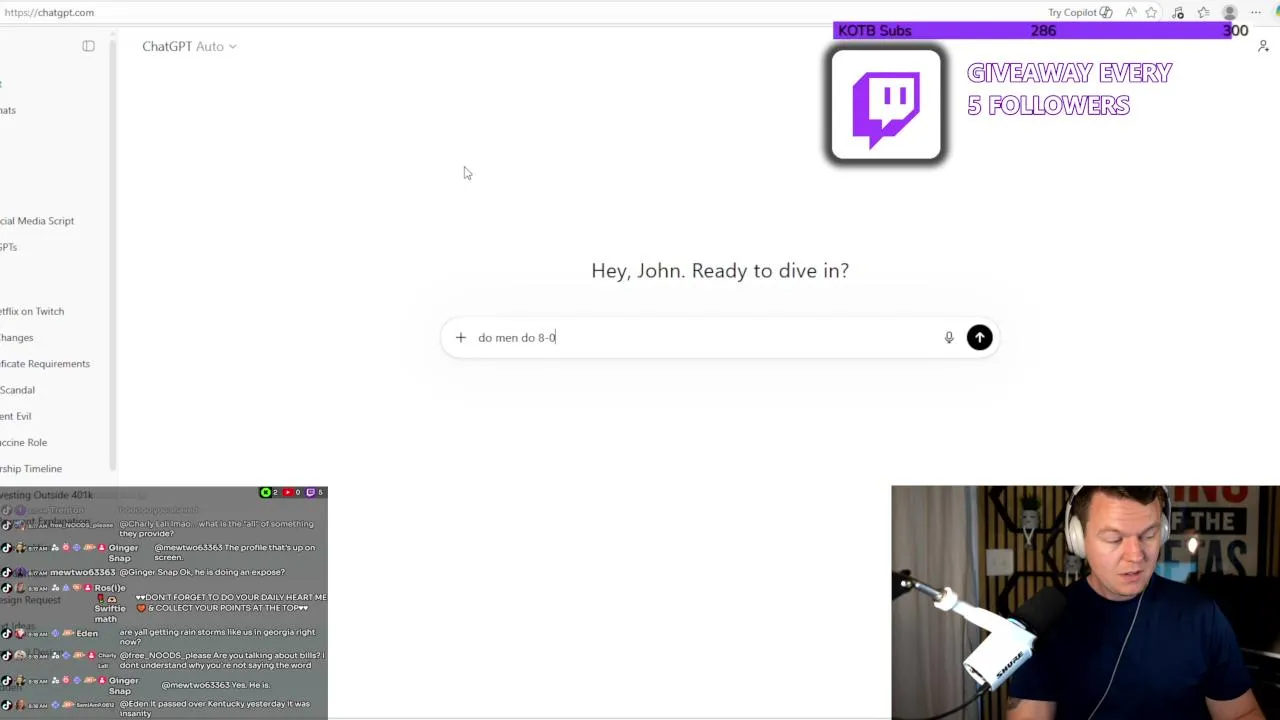Screen dimensions: 1280x720
Task: Open the ChatGPT Auto model selector
Action: coord(189,46)
